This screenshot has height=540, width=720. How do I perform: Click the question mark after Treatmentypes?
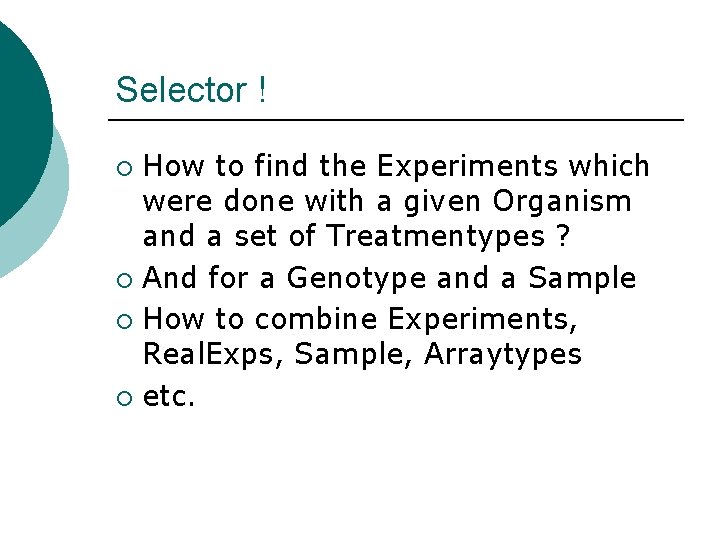pyautogui.click(x=562, y=235)
